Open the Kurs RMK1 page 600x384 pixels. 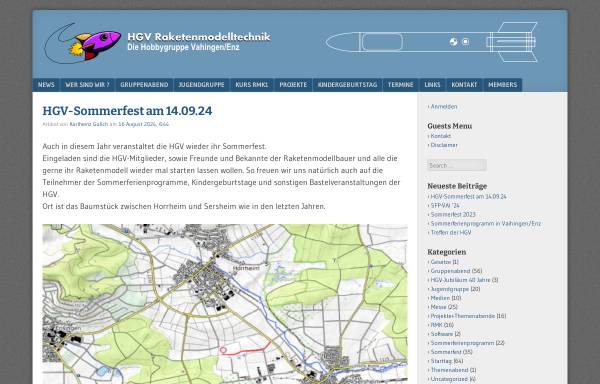(252, 85)
